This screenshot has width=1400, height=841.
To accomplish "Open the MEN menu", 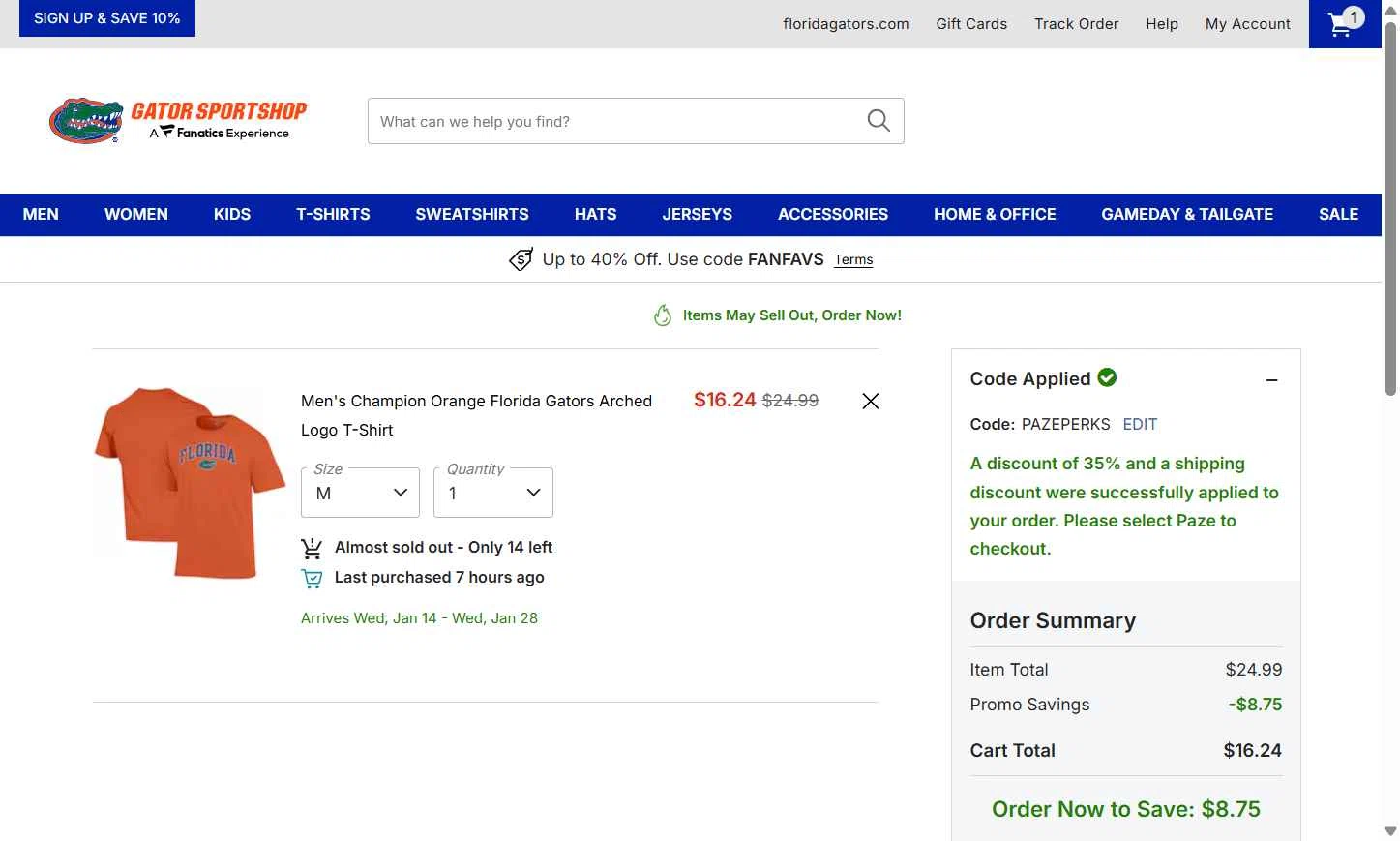I will tap(41, 215).
